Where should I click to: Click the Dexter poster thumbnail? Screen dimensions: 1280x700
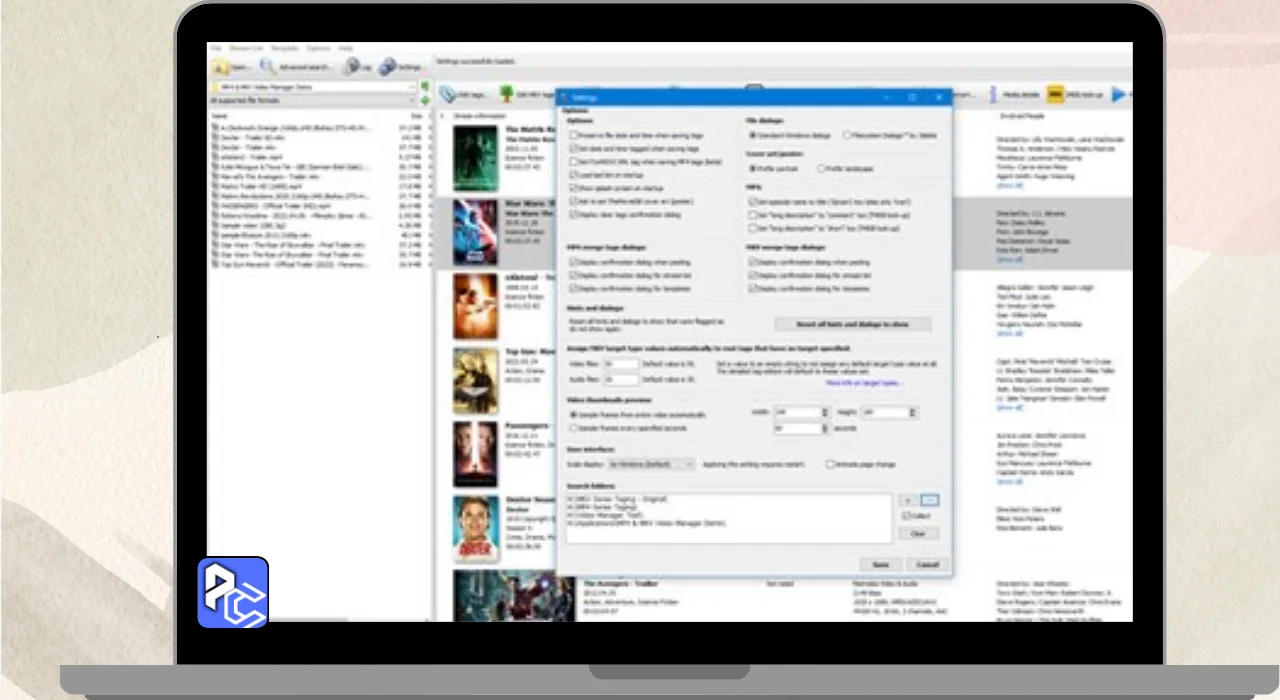tap(475, 528)
